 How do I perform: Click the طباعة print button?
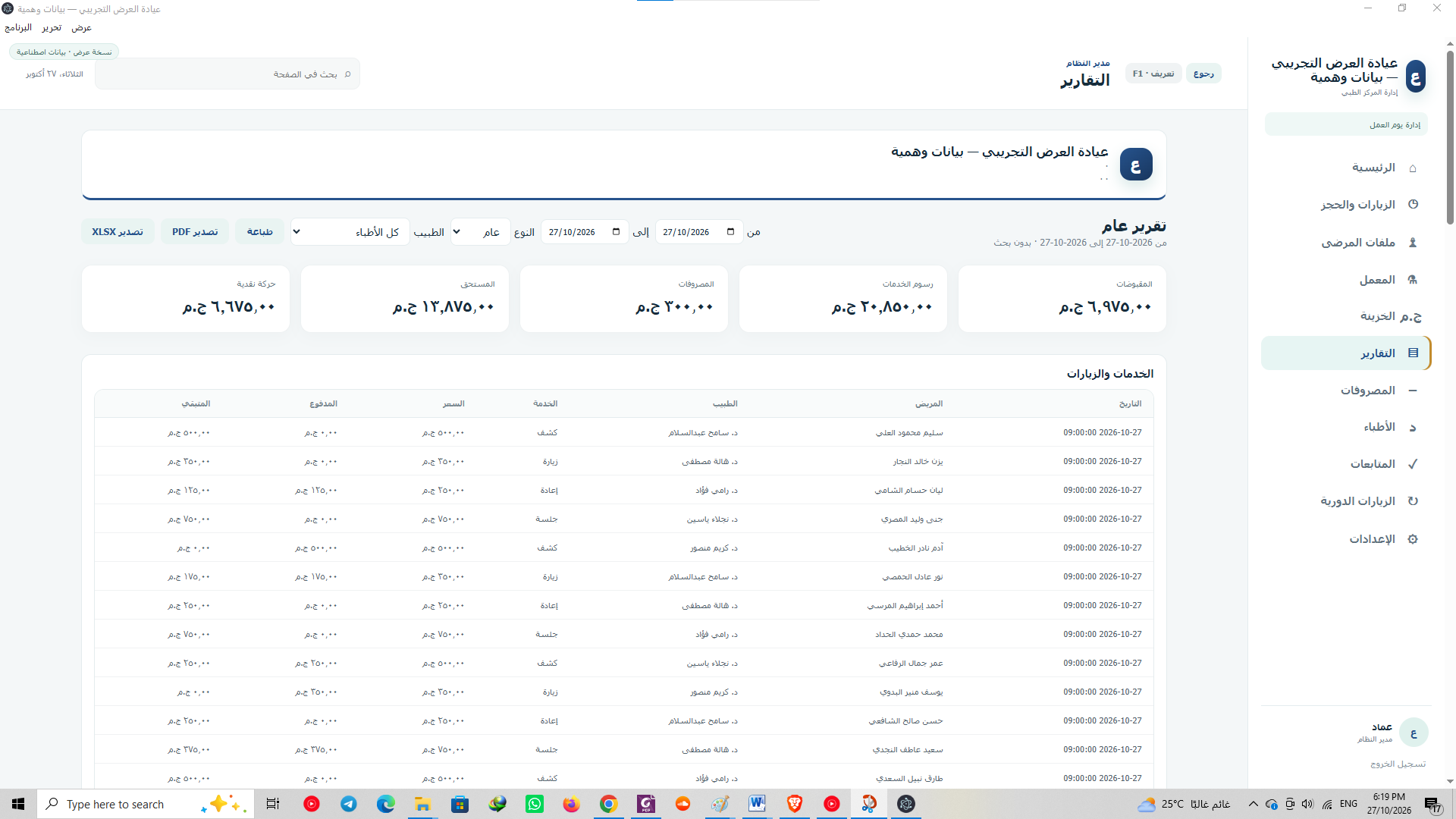[x=259, y=232]
